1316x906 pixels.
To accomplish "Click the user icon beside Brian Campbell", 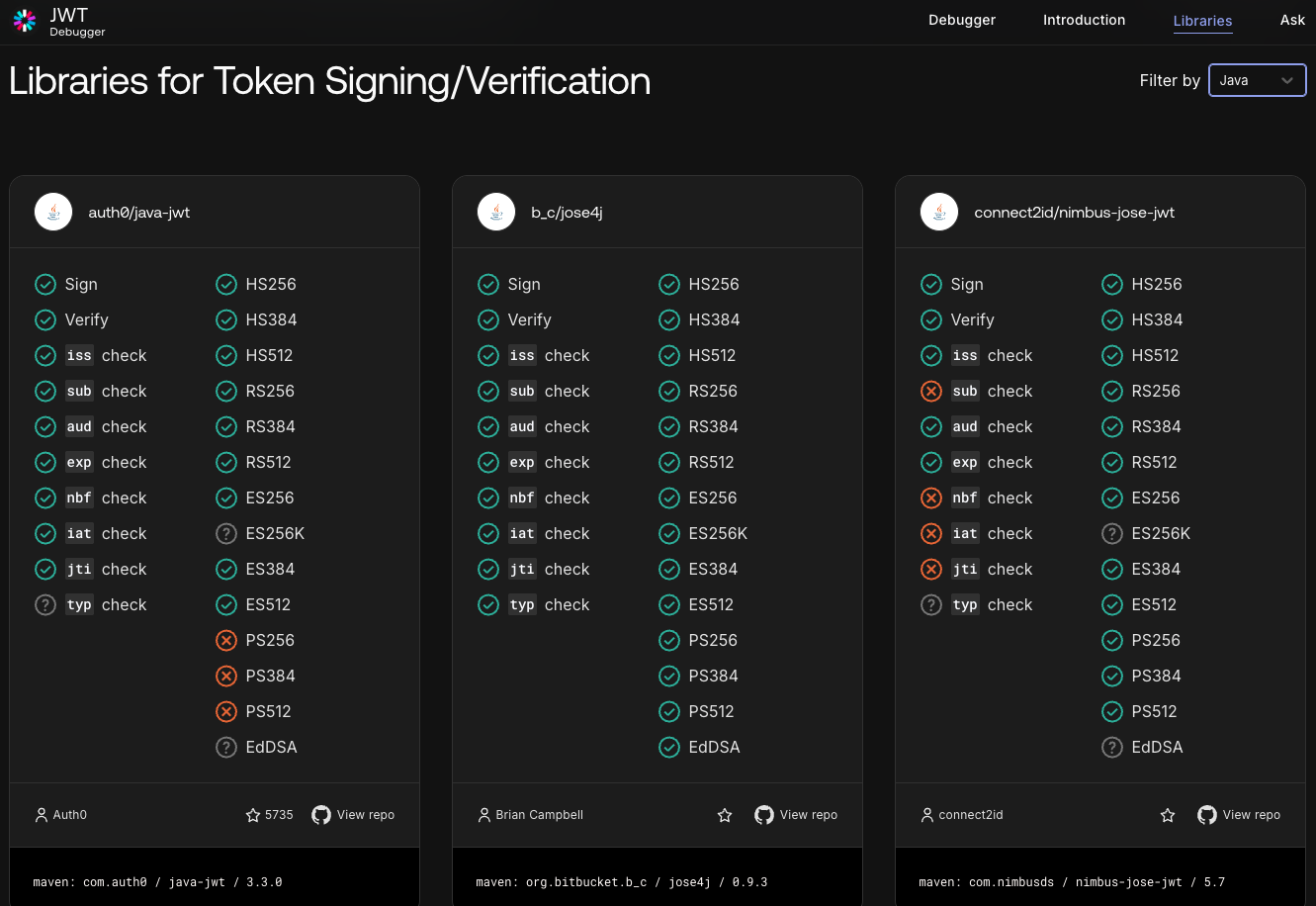I will (484, 815).
